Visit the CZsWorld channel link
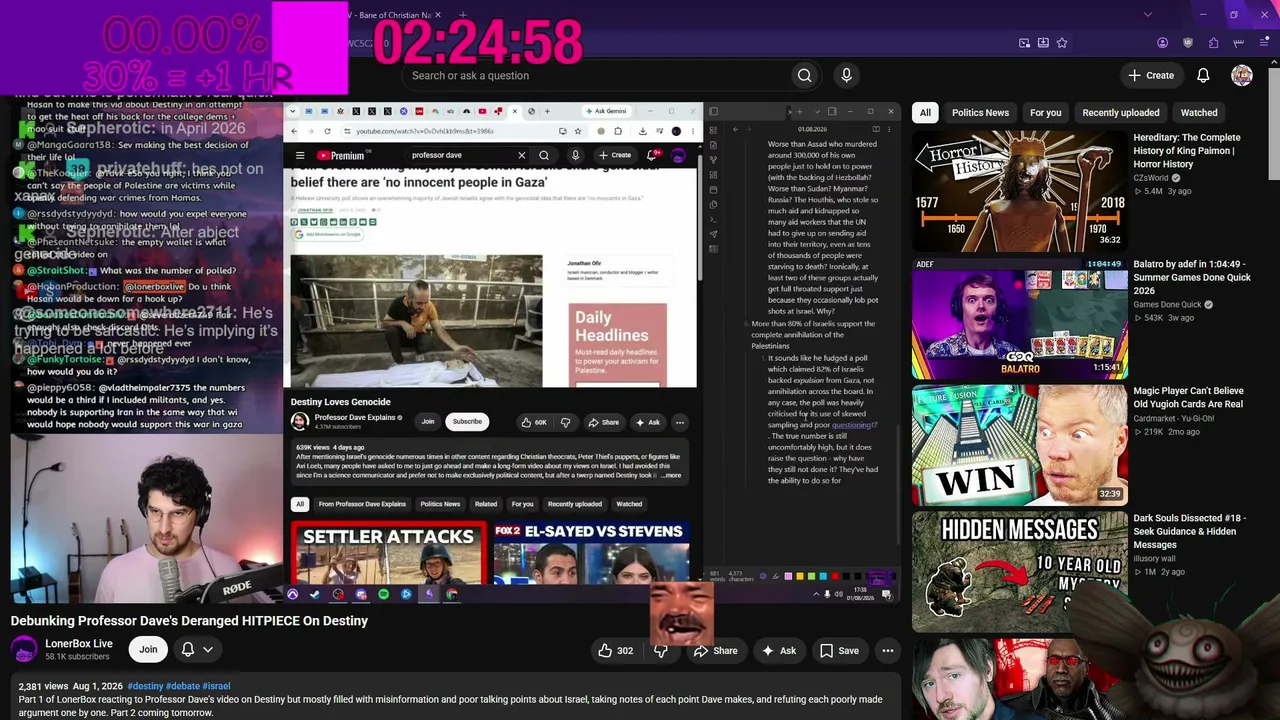 [1151, 178]
